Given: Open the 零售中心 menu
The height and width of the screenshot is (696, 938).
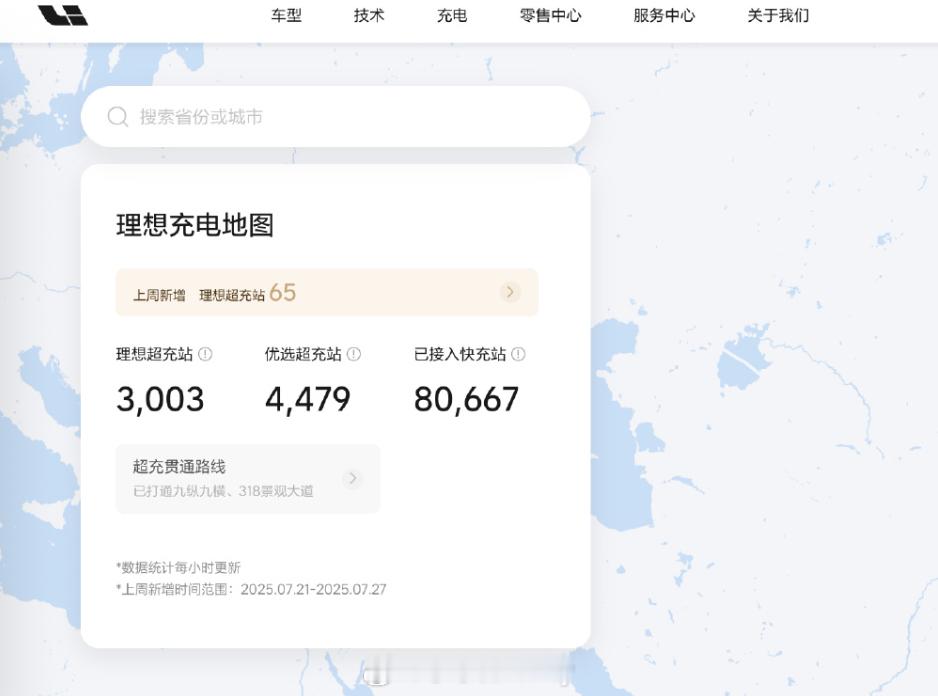Looking at the screenshot, I should pyautogui.click(x=550, y=16).
